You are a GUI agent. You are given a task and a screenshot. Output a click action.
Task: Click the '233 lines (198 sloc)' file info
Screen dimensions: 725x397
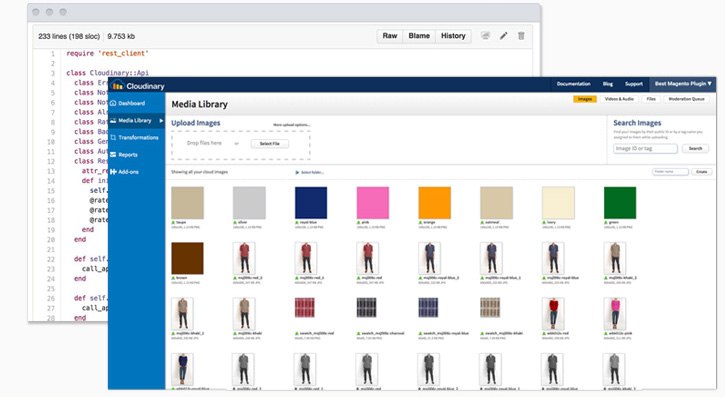(69, 36)
